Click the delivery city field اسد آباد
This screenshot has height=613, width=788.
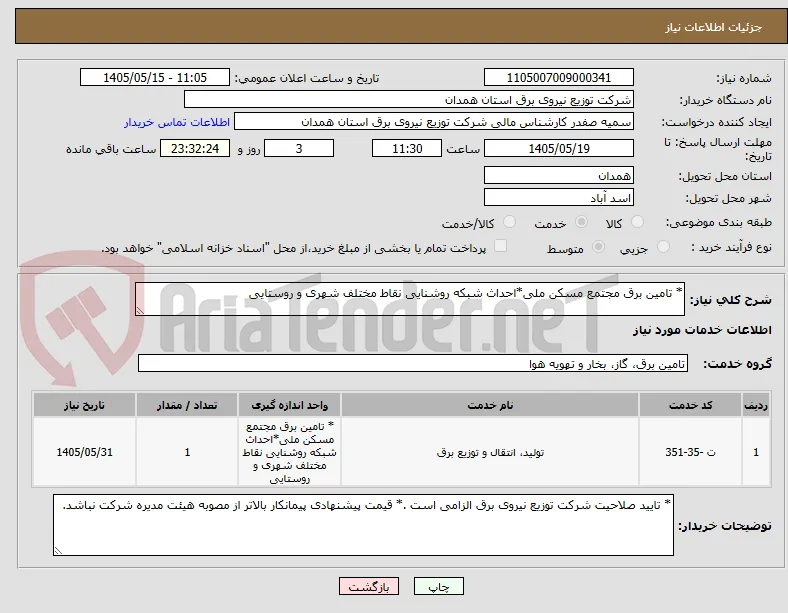[558, 197]
